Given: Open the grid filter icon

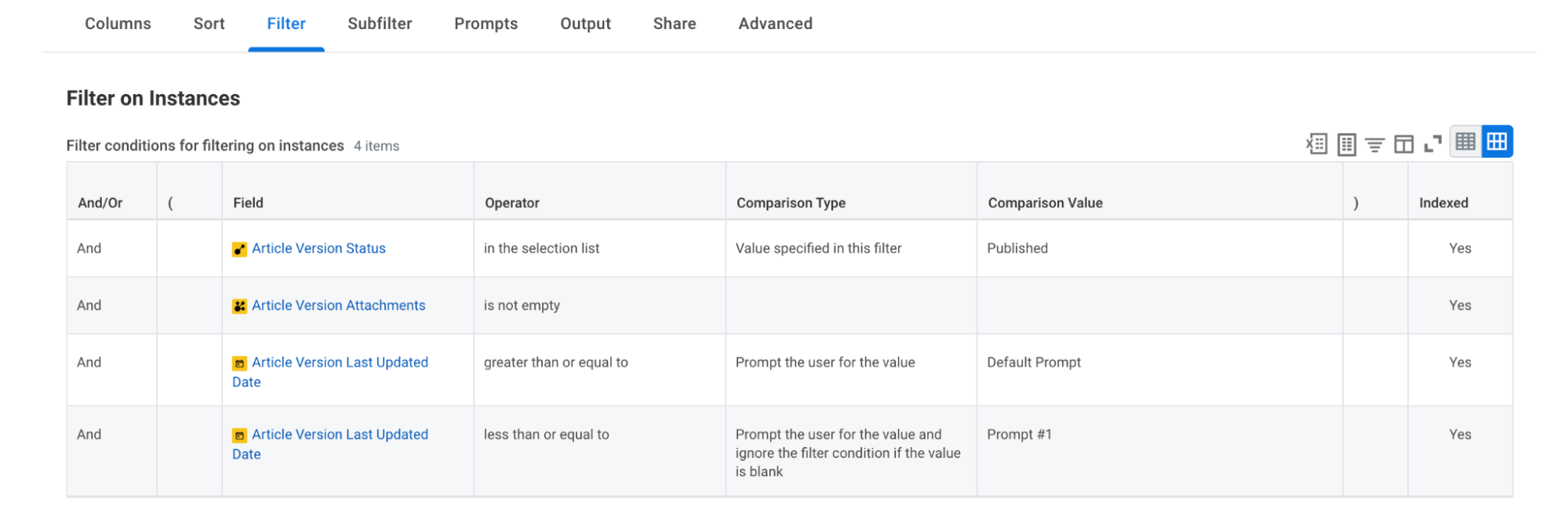Looking at the screenshot, I should (1374, 144).
